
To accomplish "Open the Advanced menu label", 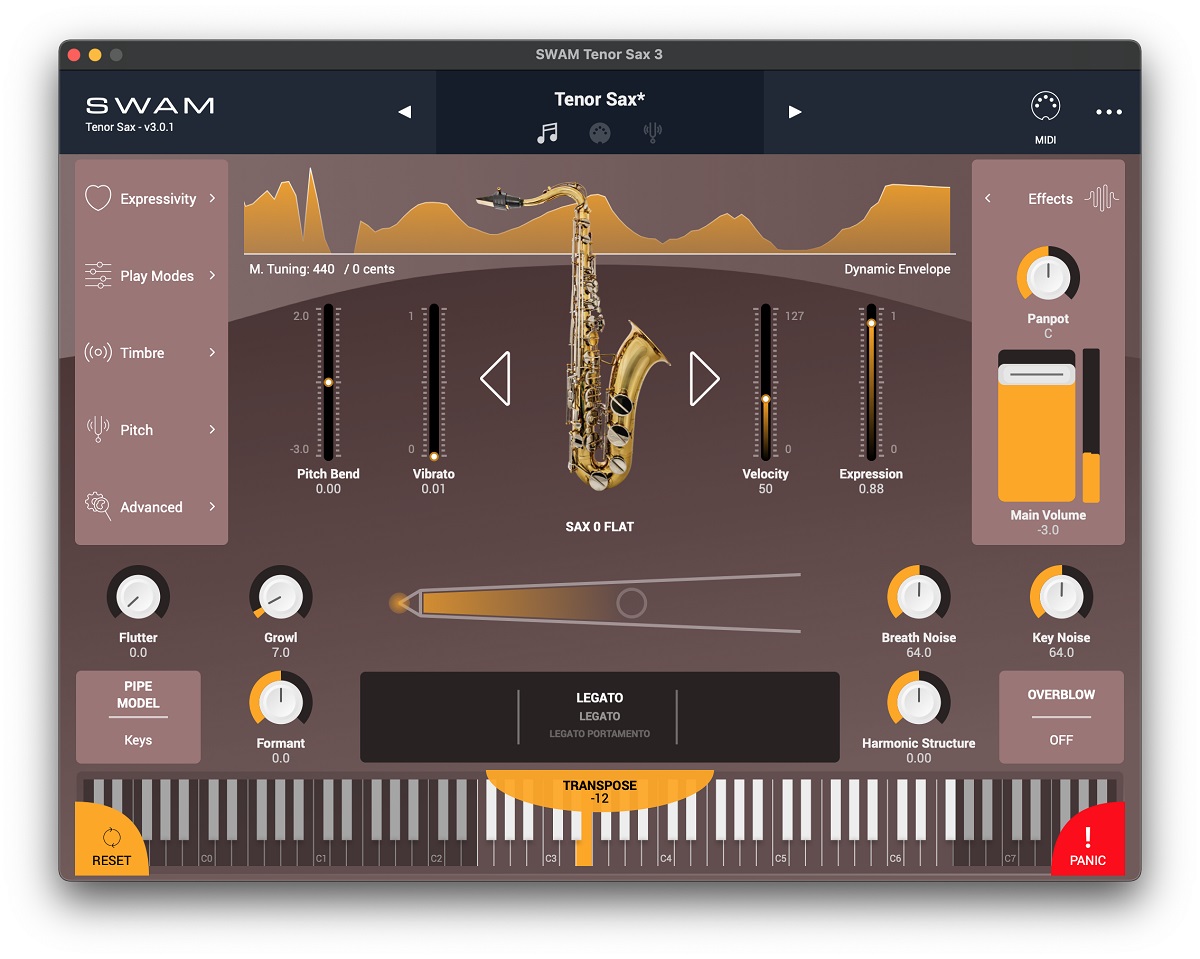I will 151,507.
